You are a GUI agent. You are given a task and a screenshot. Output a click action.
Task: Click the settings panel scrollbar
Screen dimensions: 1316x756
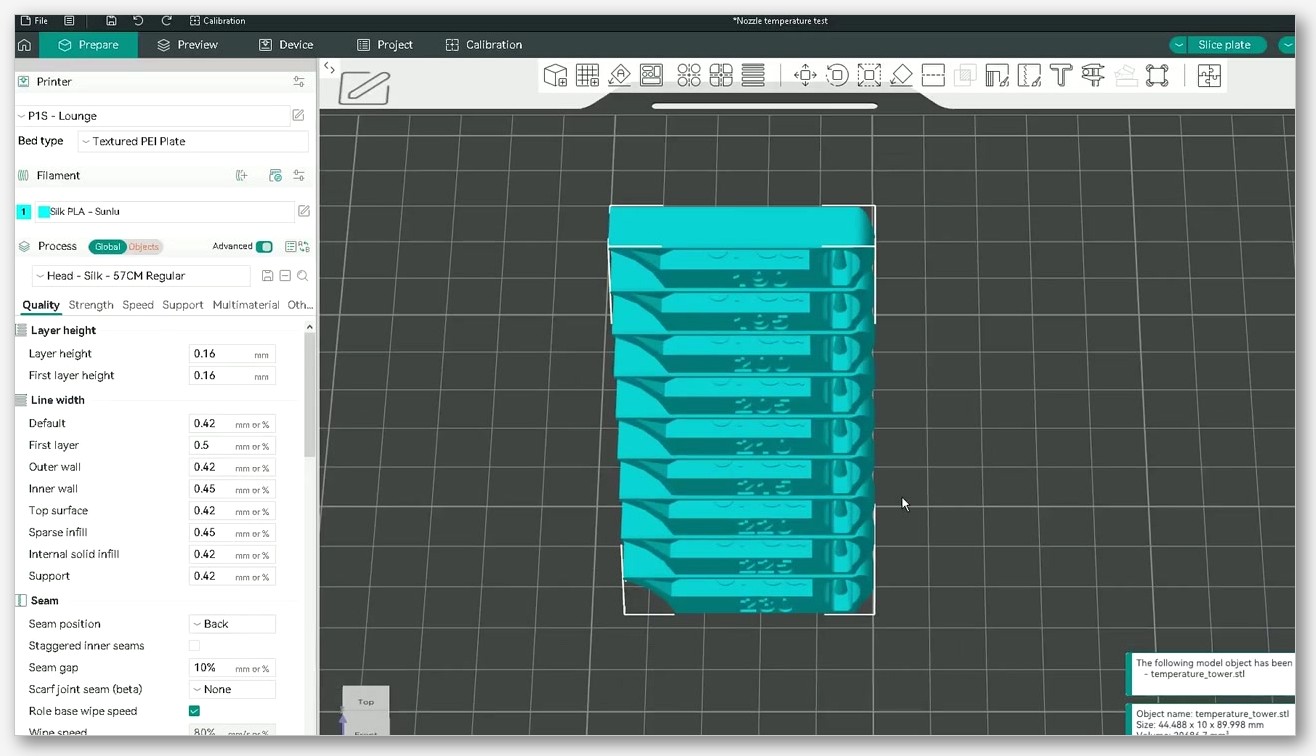click(310, 395)
